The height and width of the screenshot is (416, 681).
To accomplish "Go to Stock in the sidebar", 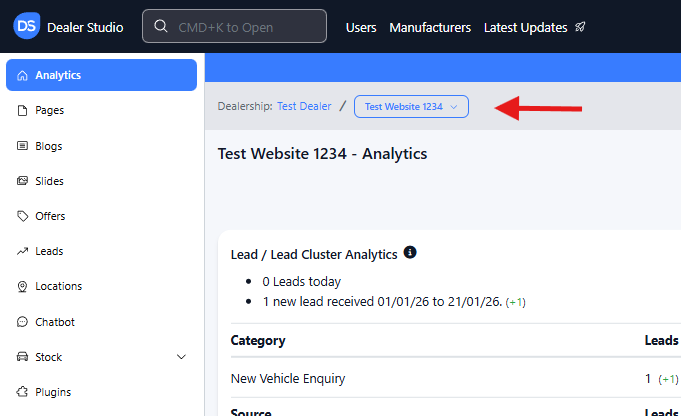I will [x=48, y=357].
